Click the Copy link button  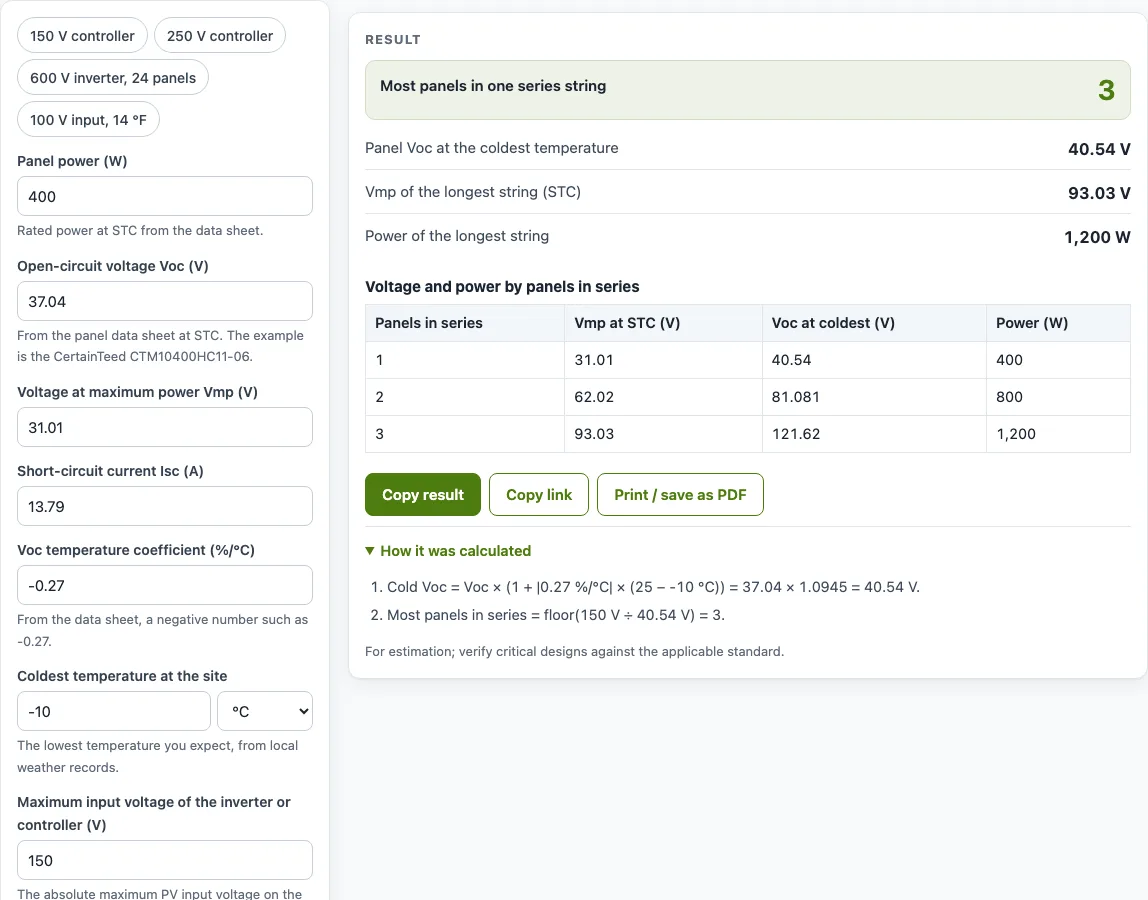pos(539,494)
